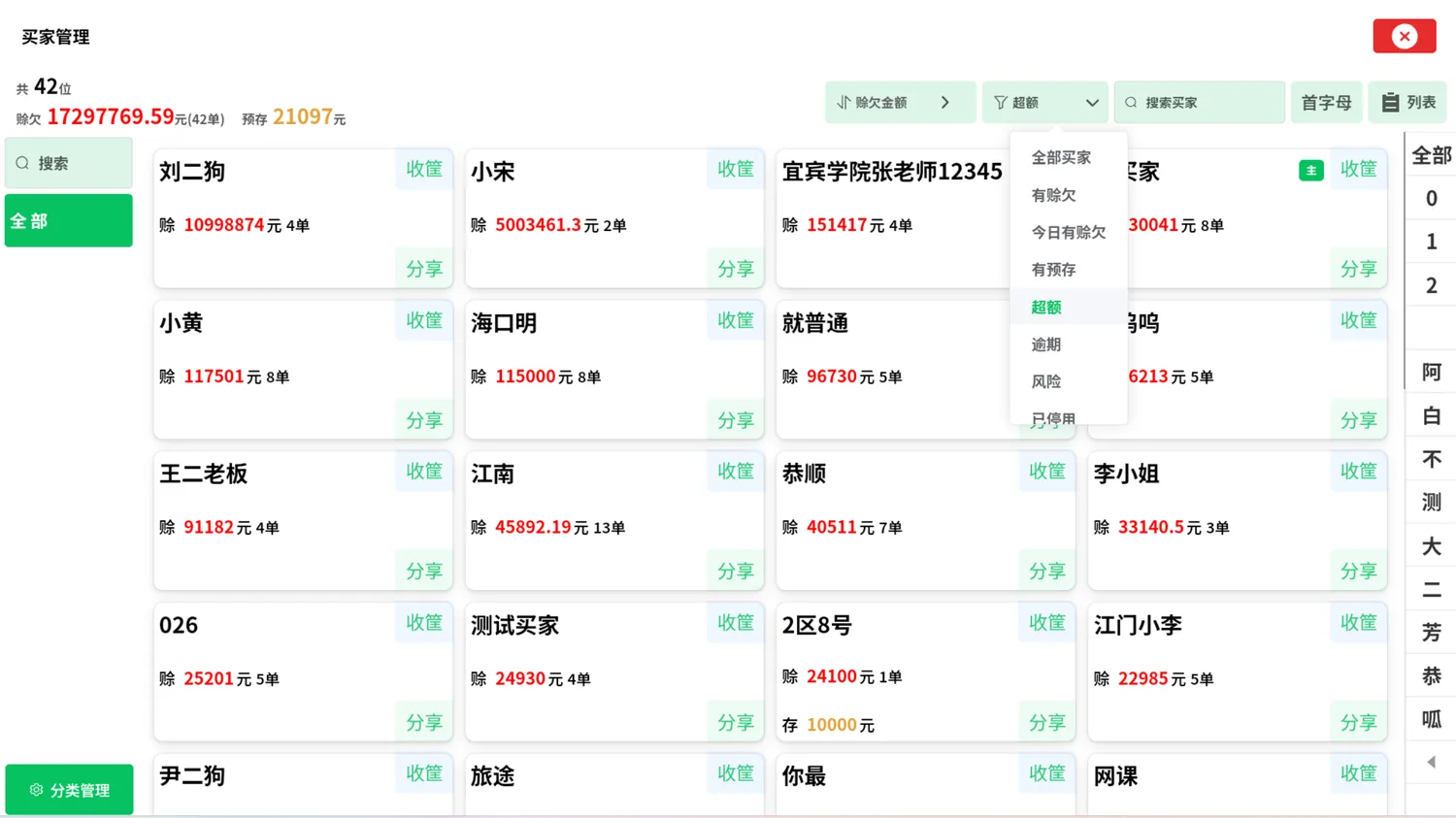
Task: Select 超额 option in filter menu
Action: [x=1068, y=307]
